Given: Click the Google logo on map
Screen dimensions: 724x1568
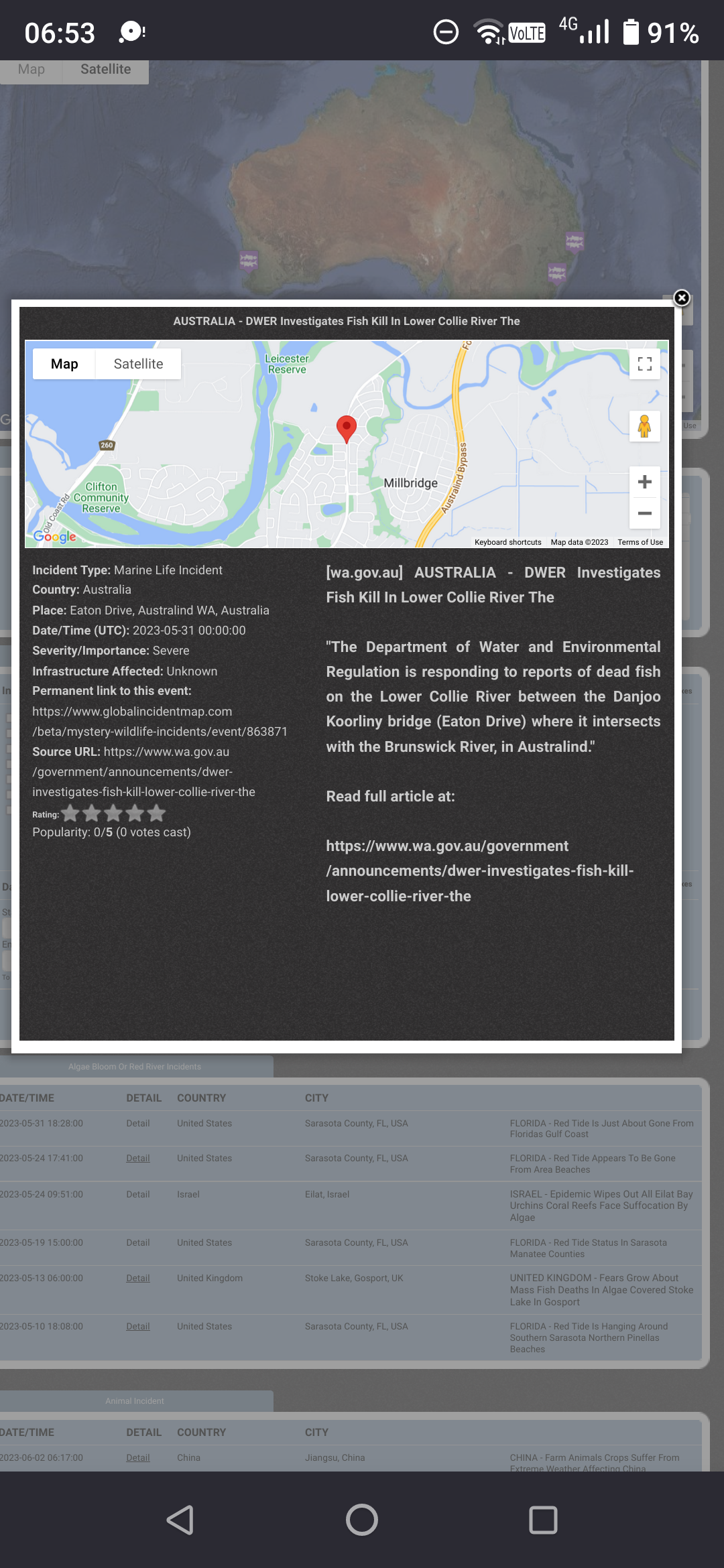Looking at the screenshot, I should 55,537.
